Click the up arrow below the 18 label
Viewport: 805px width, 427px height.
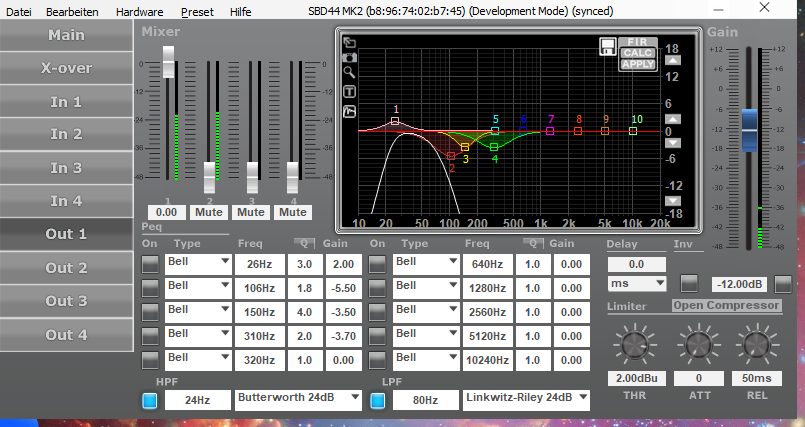[x=673, y=61]
